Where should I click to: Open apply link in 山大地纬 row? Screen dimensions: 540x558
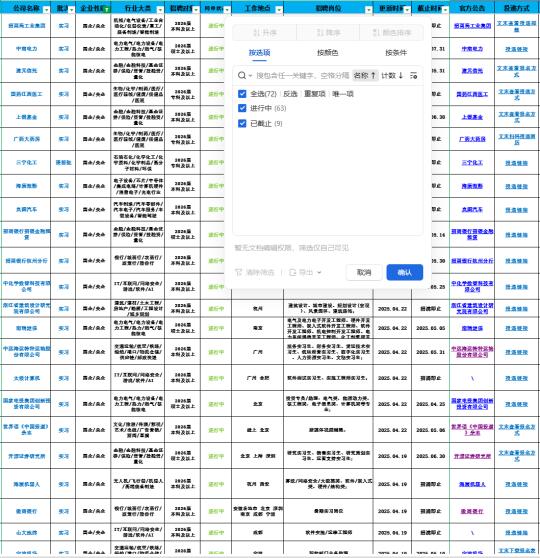pos(517,533)
